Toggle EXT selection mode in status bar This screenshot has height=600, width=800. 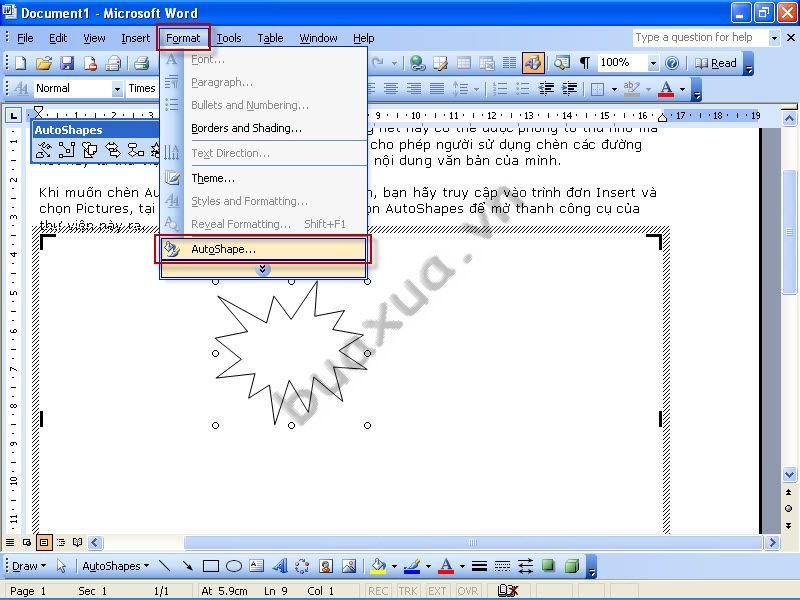[x=437, y=591]
